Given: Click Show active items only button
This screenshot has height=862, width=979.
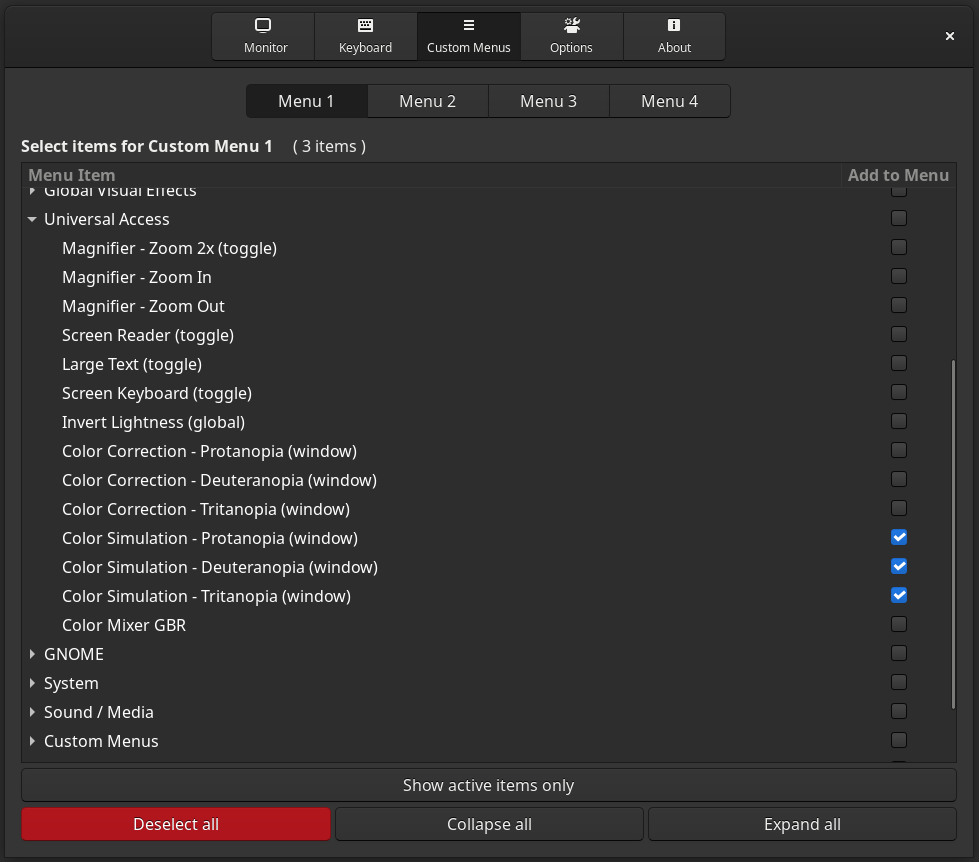Looking at the screenshot, I should click(489, 785).
